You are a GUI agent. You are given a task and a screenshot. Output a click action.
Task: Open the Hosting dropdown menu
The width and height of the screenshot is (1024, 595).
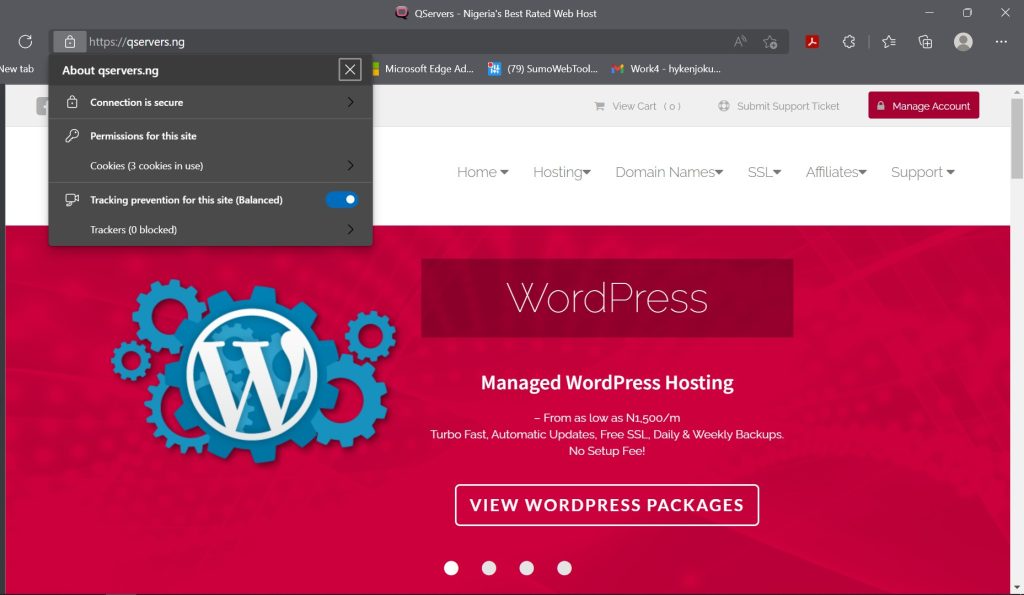tap(562, 172)
